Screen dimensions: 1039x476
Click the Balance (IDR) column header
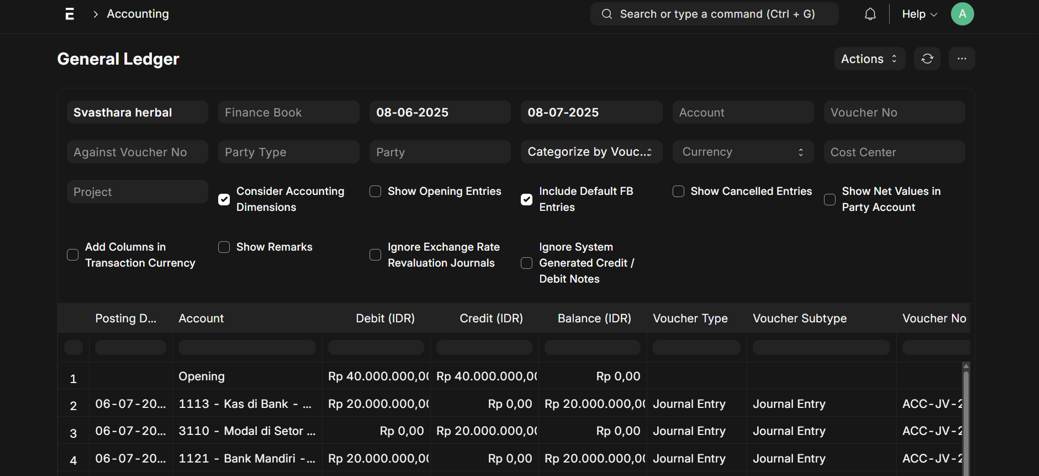pyautogui.click(x=594, y=318)
